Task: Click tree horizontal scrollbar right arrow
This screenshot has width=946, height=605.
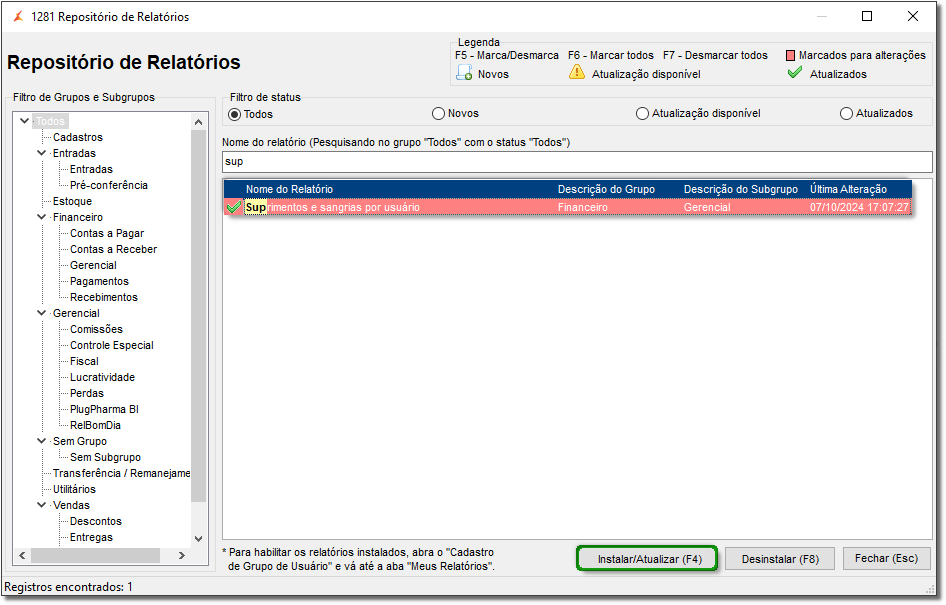Action: 182,555
